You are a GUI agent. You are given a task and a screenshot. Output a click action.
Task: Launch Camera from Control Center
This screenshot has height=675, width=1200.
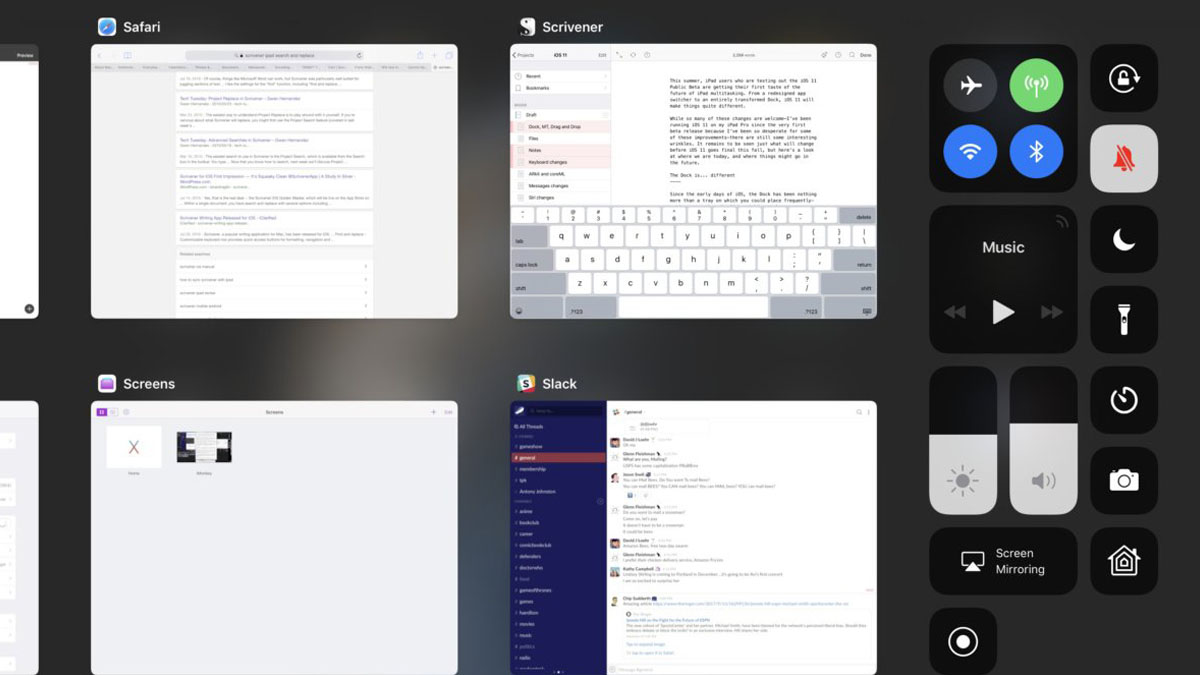[1123, 480]
